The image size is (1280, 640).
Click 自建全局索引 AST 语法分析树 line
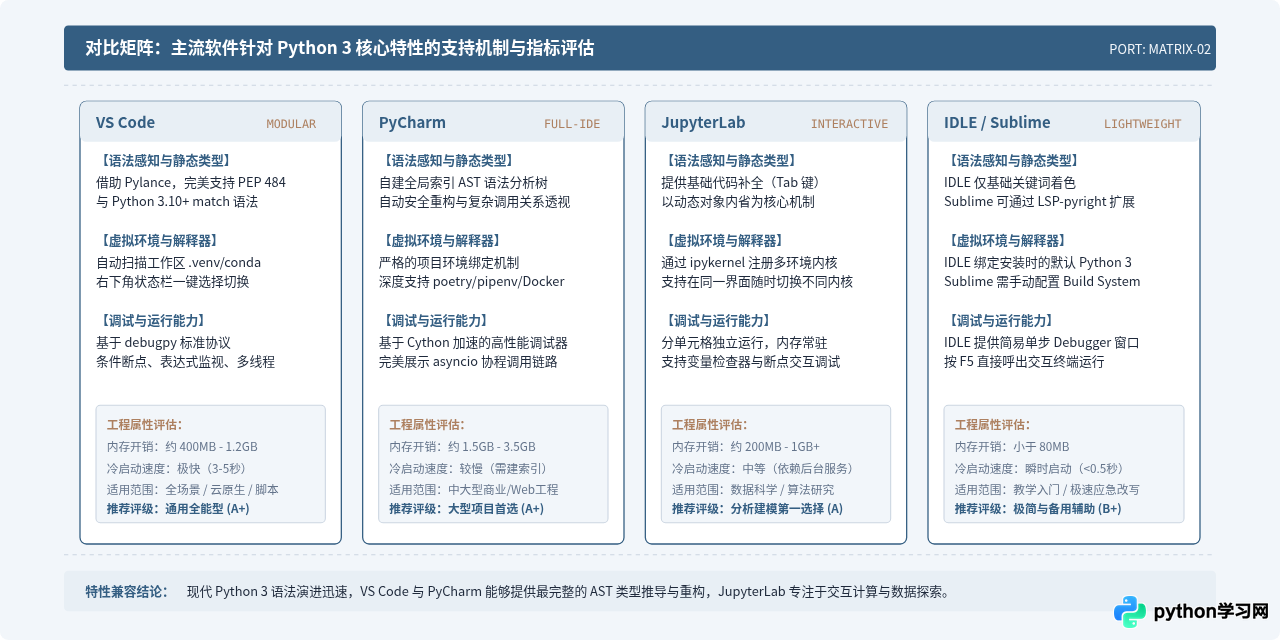[x=463, y=182]
